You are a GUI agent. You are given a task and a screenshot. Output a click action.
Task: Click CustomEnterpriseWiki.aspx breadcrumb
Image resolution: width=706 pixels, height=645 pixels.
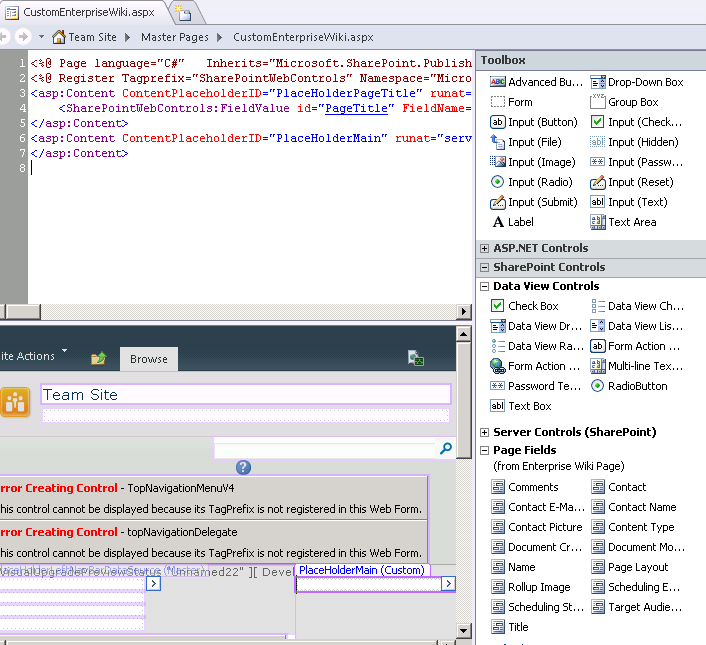pyautogui.click(x=303, y=37)
